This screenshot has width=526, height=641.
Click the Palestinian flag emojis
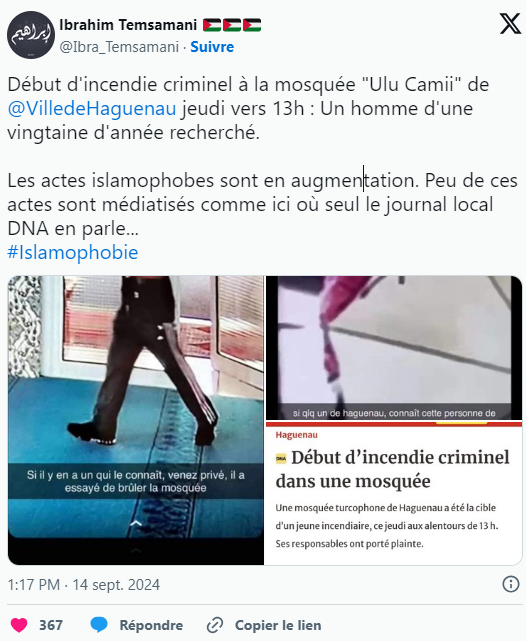(232, 25)
